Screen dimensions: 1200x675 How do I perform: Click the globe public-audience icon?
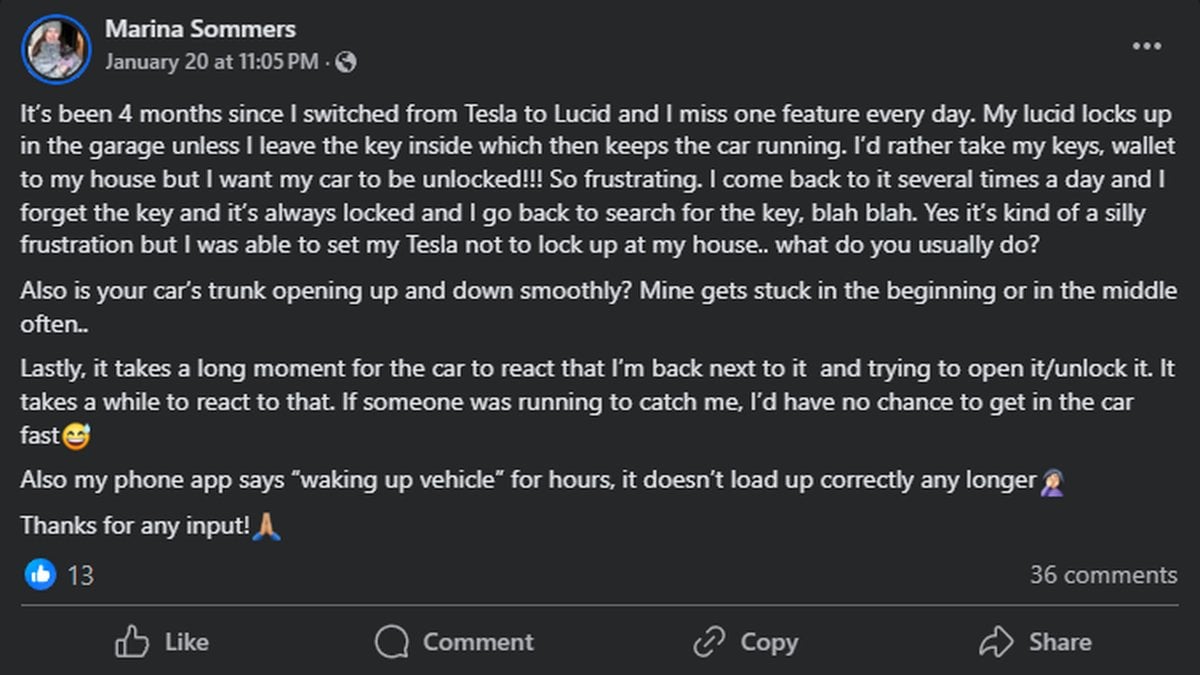(x=346, y=63)
